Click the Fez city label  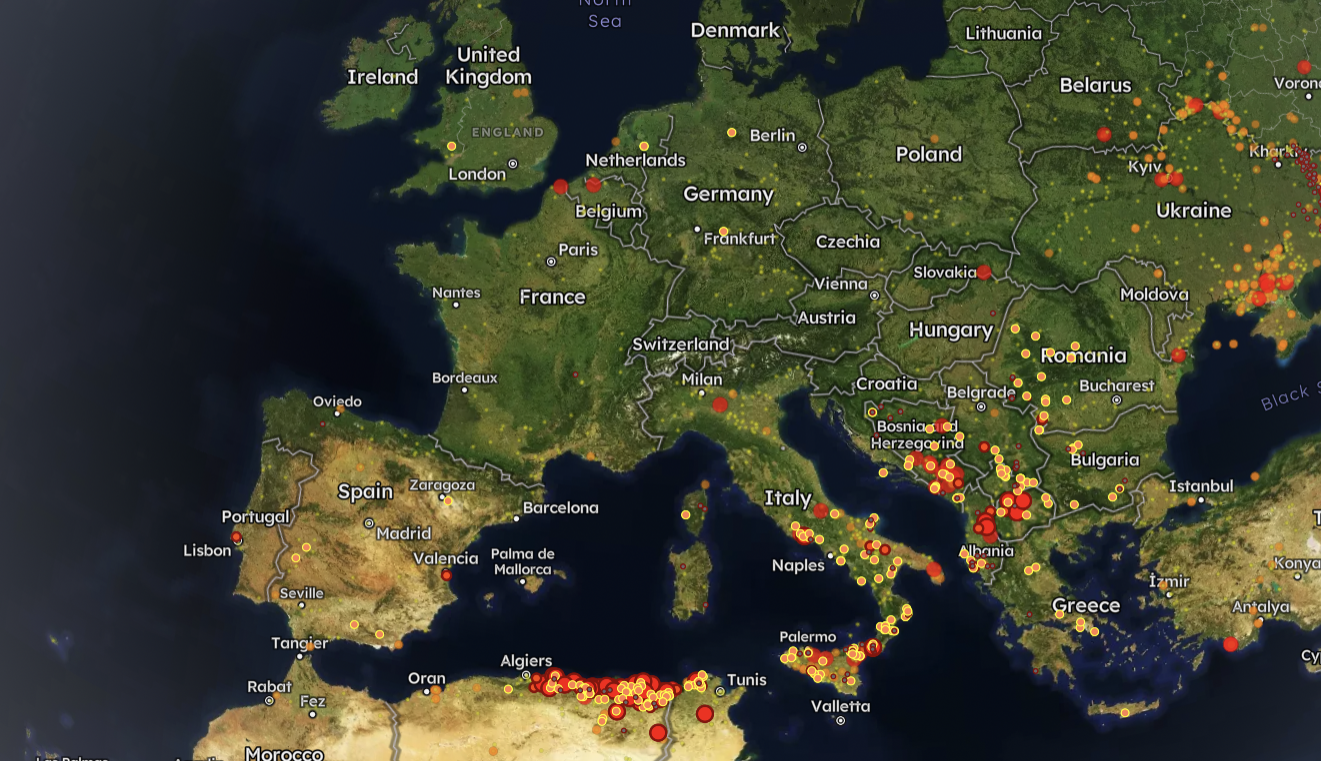312,702
